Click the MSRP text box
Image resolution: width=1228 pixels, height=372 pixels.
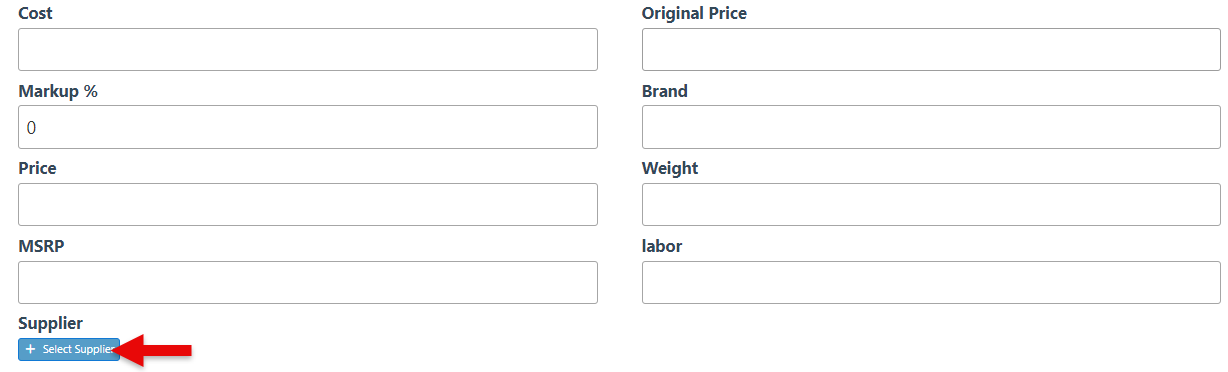[x=308, y=282]
